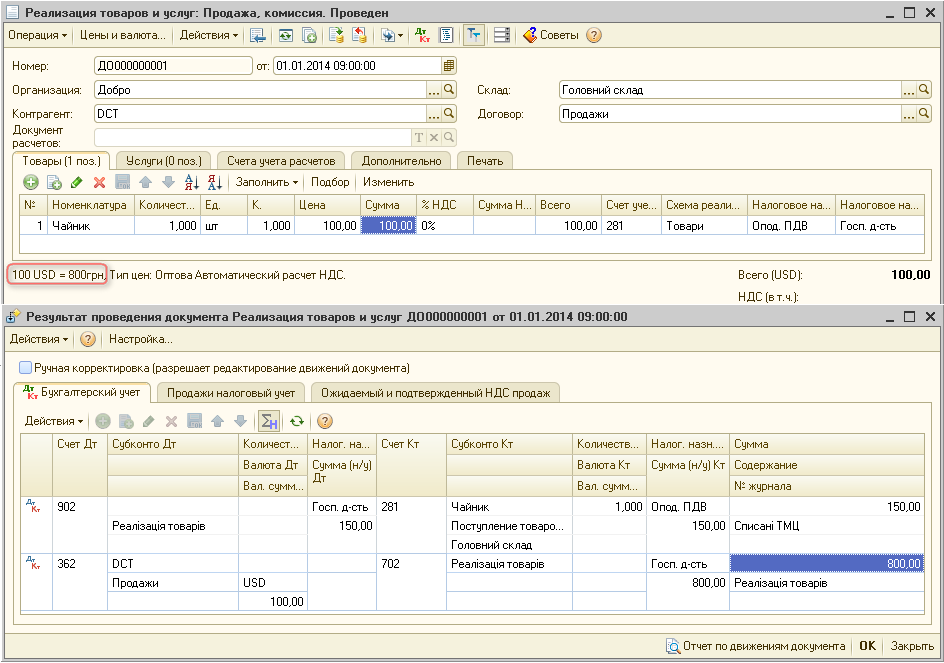Viewport: 944px width, 663px height.
Task: Select the Счет Дт cell 902
Action: click(80, 506)
